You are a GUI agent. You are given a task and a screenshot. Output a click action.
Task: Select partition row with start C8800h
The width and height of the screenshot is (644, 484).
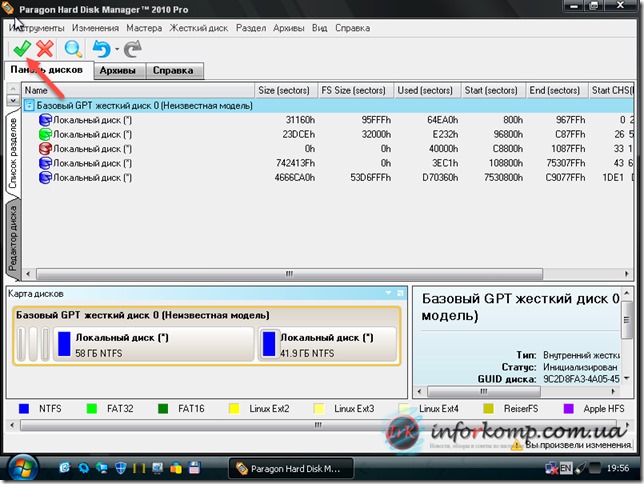[328, 149]
